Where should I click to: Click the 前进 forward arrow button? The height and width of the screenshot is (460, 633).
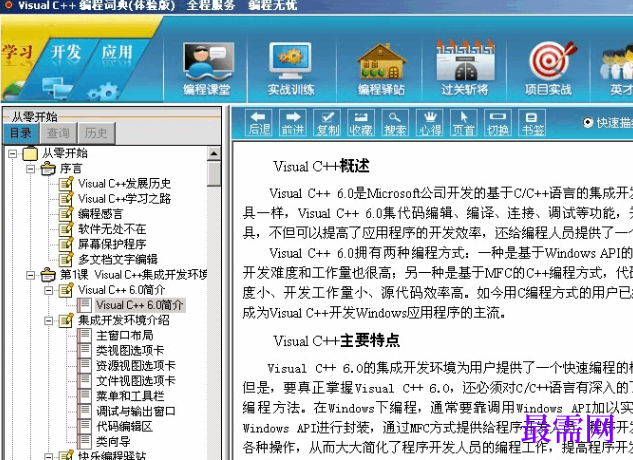point(293,123)
